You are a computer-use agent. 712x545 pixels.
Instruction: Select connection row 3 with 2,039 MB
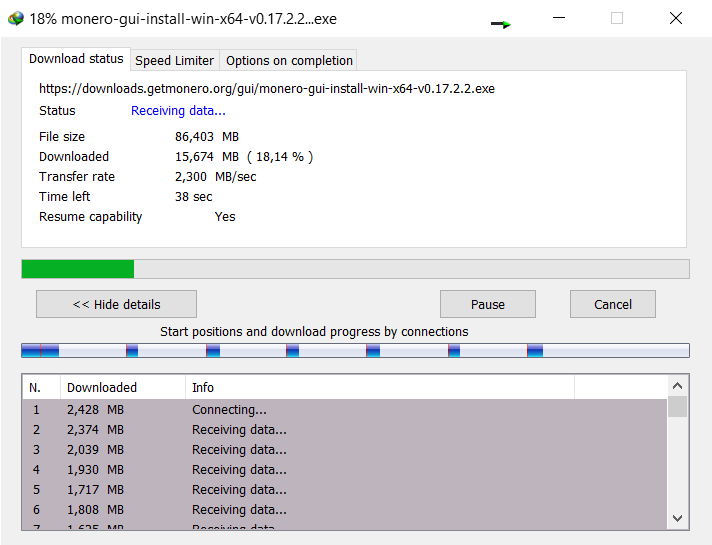pos(345,450)
